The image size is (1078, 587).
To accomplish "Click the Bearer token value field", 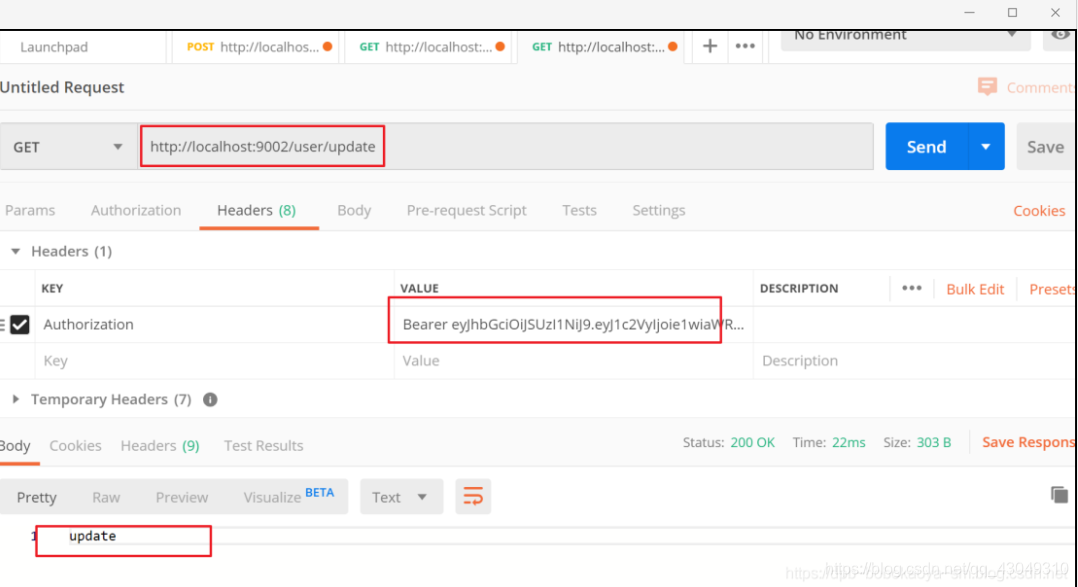I will [573, 324].
